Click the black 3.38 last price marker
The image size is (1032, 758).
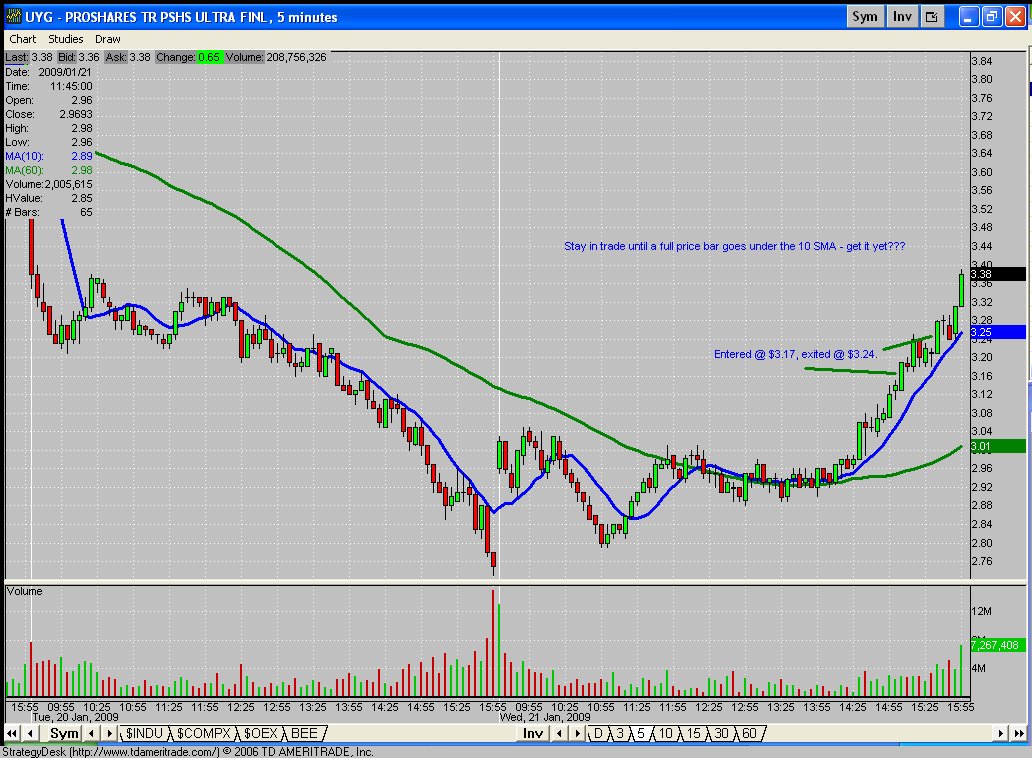[998, 274]
